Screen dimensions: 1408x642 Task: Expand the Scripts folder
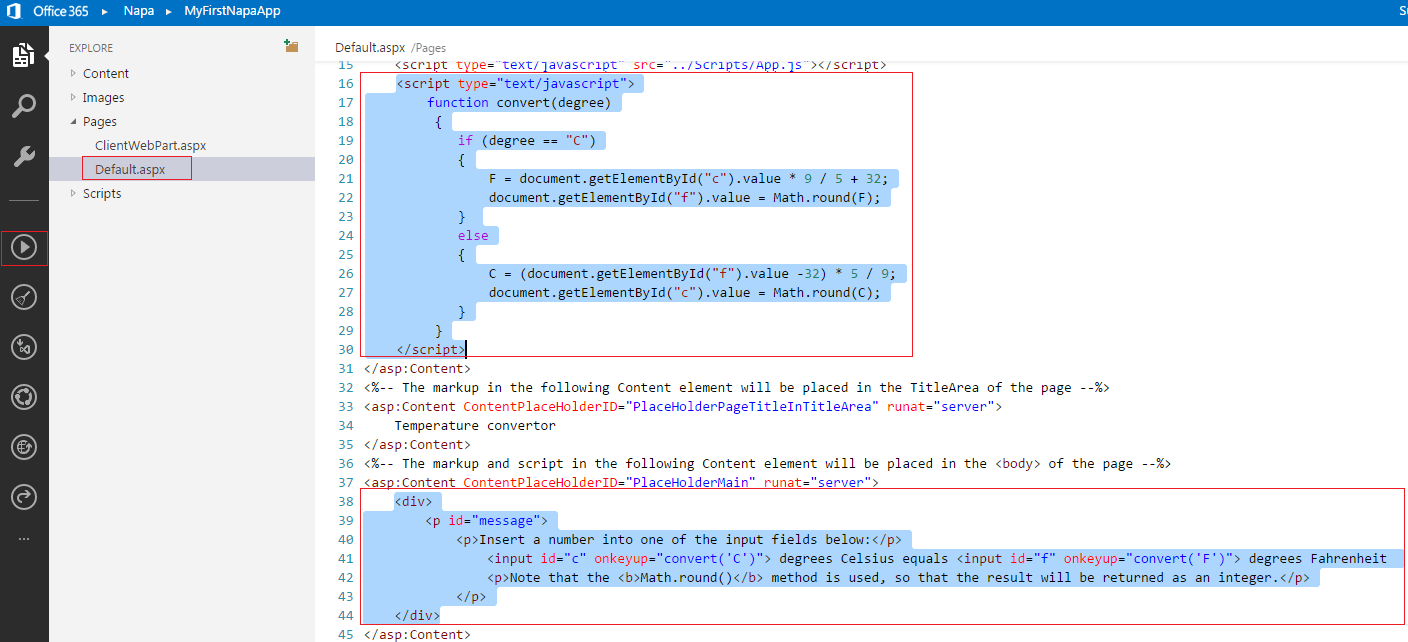(73, 193)
